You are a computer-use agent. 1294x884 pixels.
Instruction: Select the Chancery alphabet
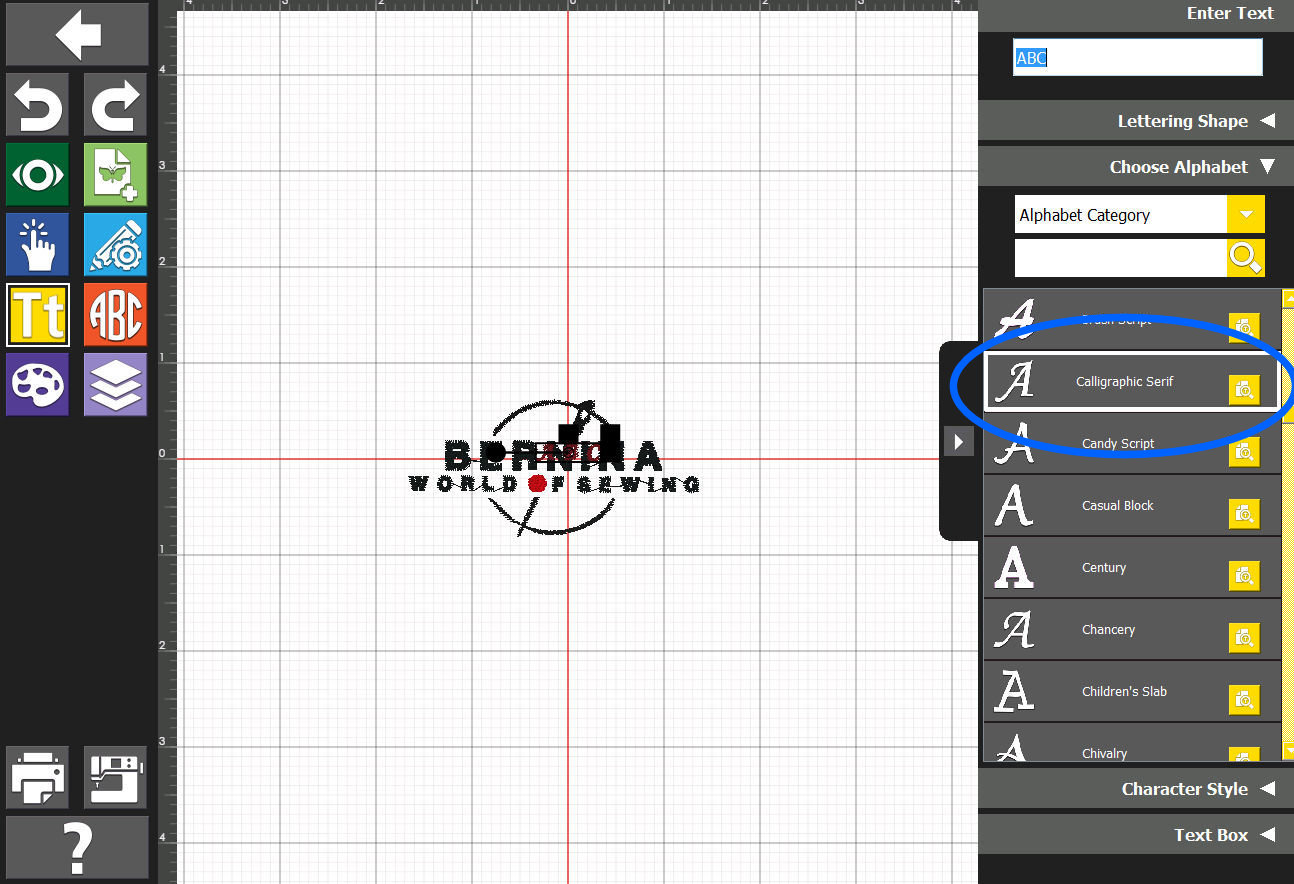pyautogui.click(x=1132, y=629)
